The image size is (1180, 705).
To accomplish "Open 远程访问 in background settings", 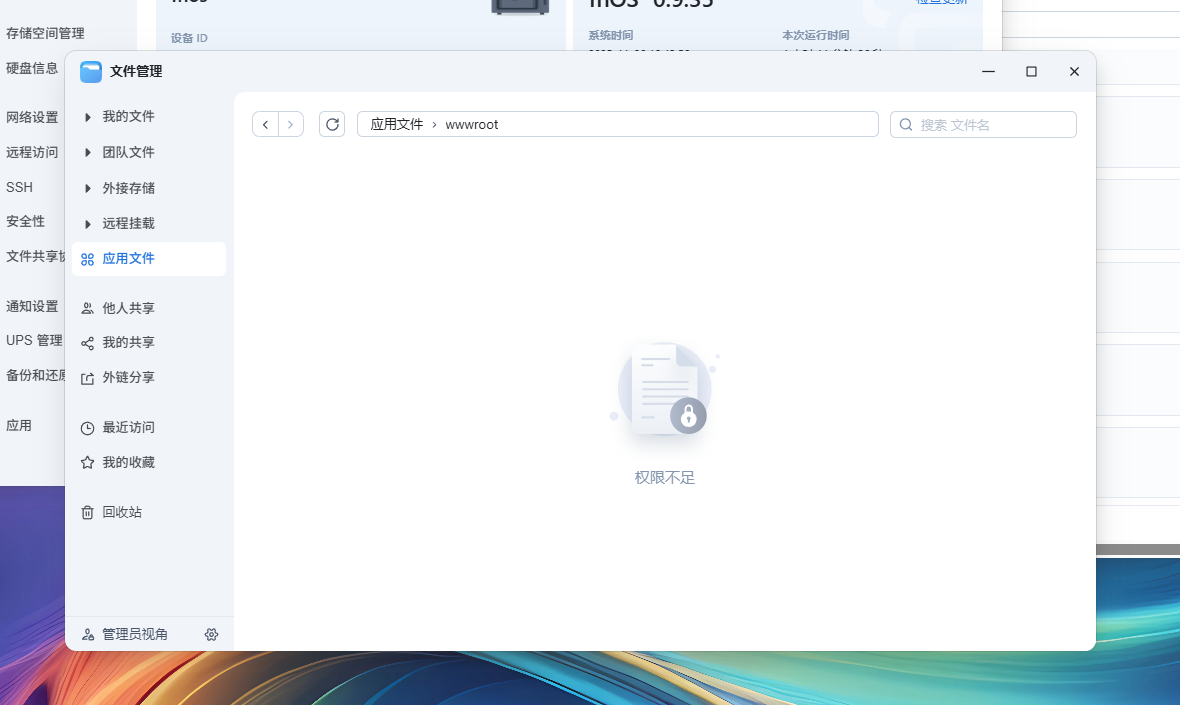I will [32, 152].
